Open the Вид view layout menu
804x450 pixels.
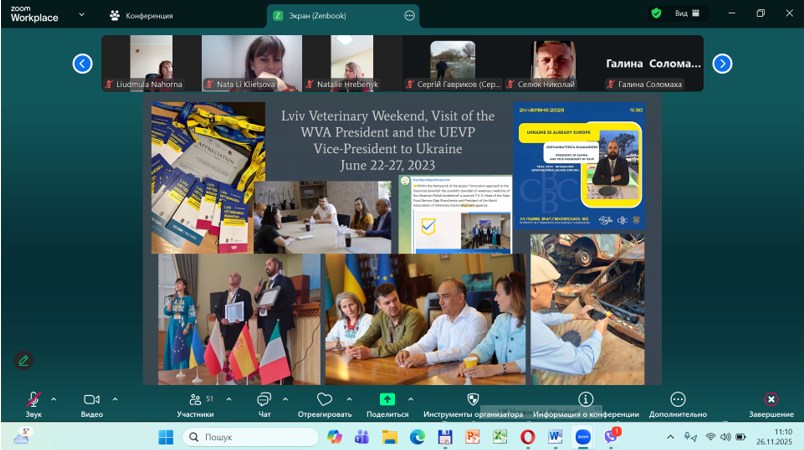click(x=686, y=14)
